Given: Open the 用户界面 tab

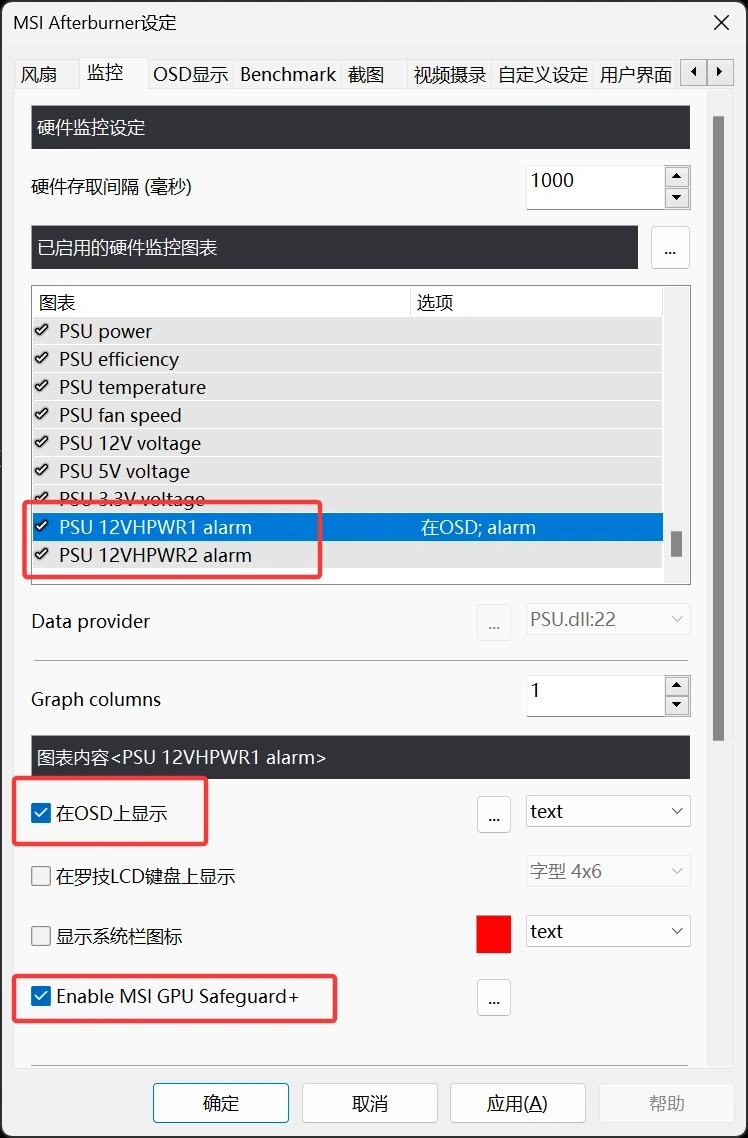Looking at the screenshot, I should coord(636,74).
